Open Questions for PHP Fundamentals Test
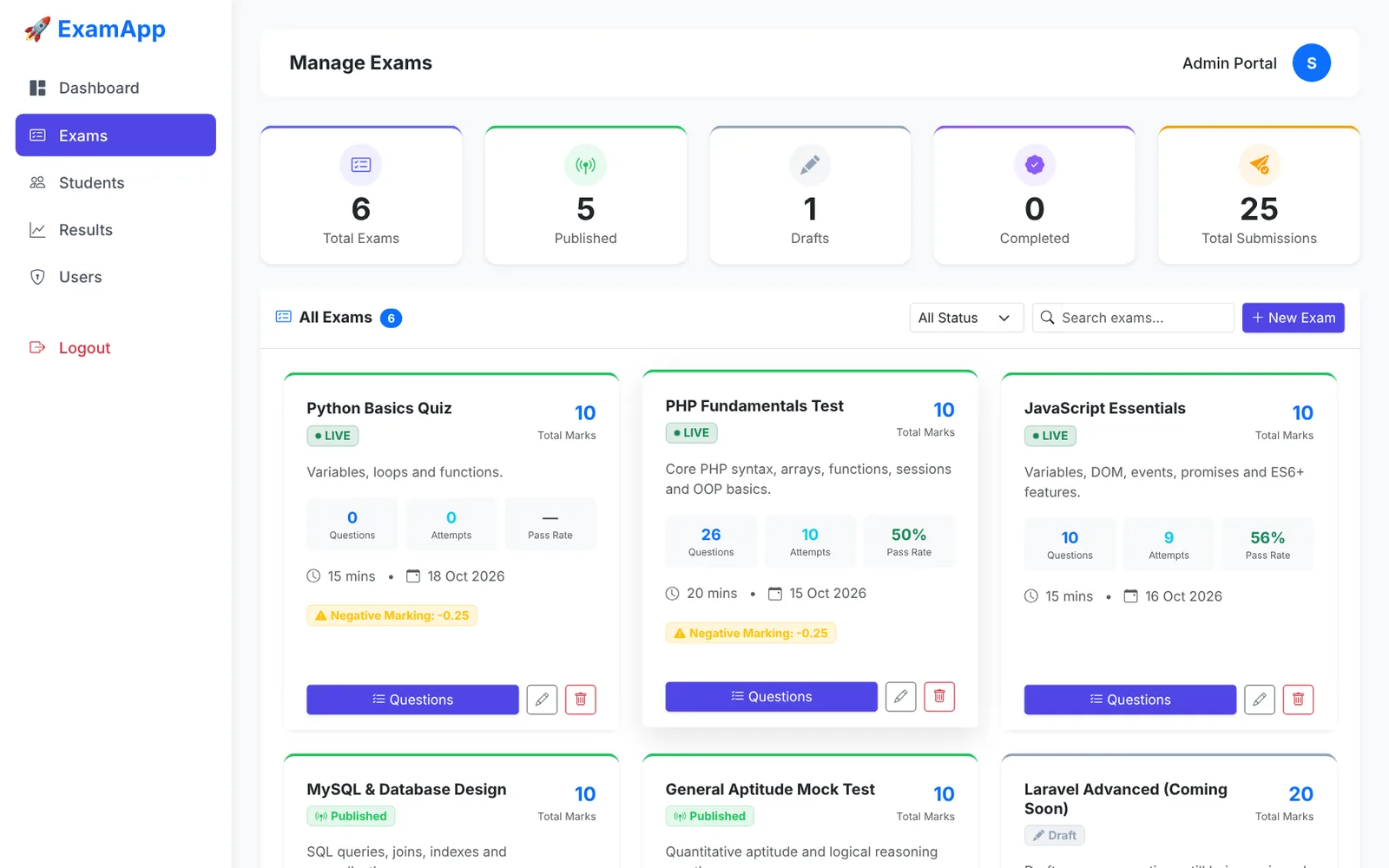The width and height of the screenshot is (1389, 868). [772, 696]
